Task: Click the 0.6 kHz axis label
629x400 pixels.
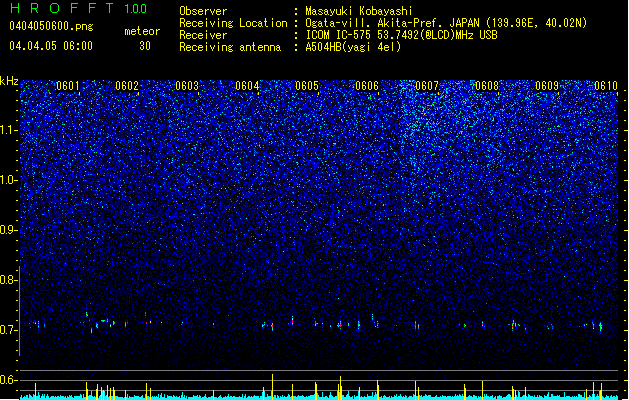Action: [9, 380]
